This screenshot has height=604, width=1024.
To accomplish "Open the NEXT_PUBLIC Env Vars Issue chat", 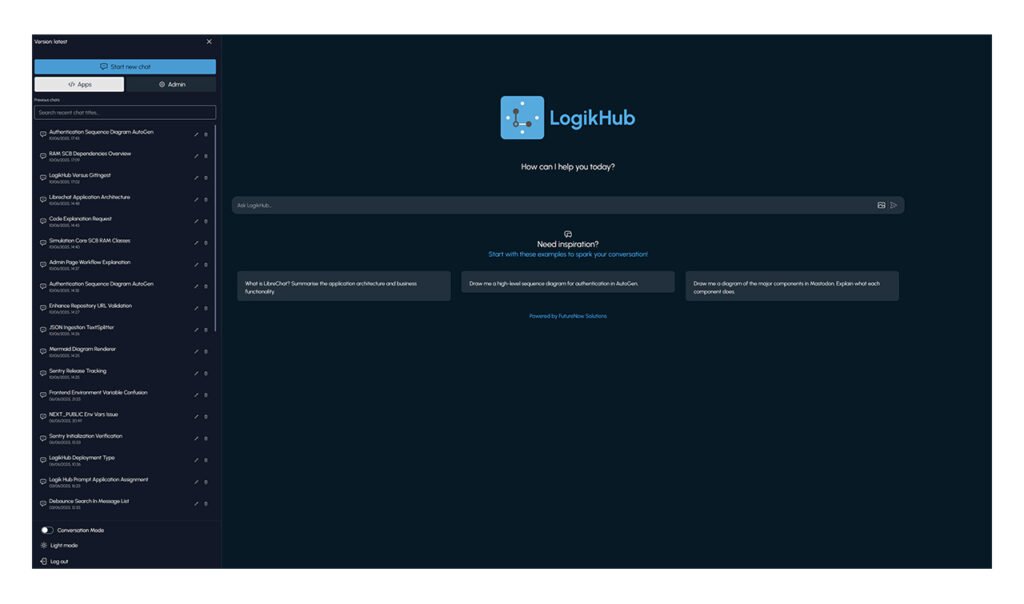I will click(x=83, y=417).
